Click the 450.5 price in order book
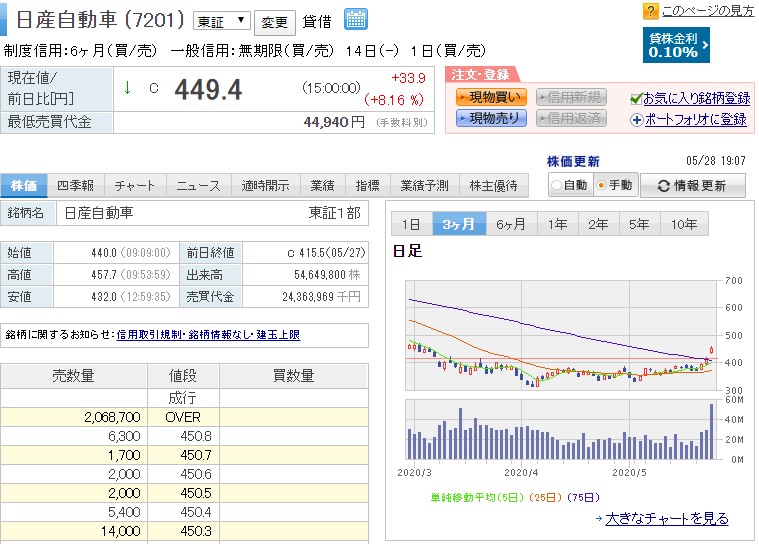Viewport: 759px width, 544px height. point(196,493)
